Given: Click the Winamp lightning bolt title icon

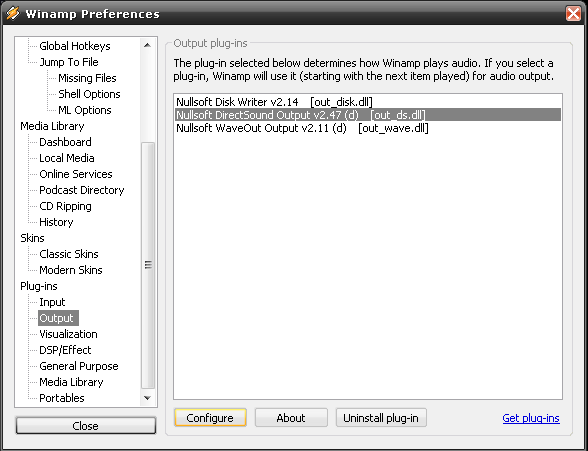Looking at the screenshot, I should tap(13, 13).
